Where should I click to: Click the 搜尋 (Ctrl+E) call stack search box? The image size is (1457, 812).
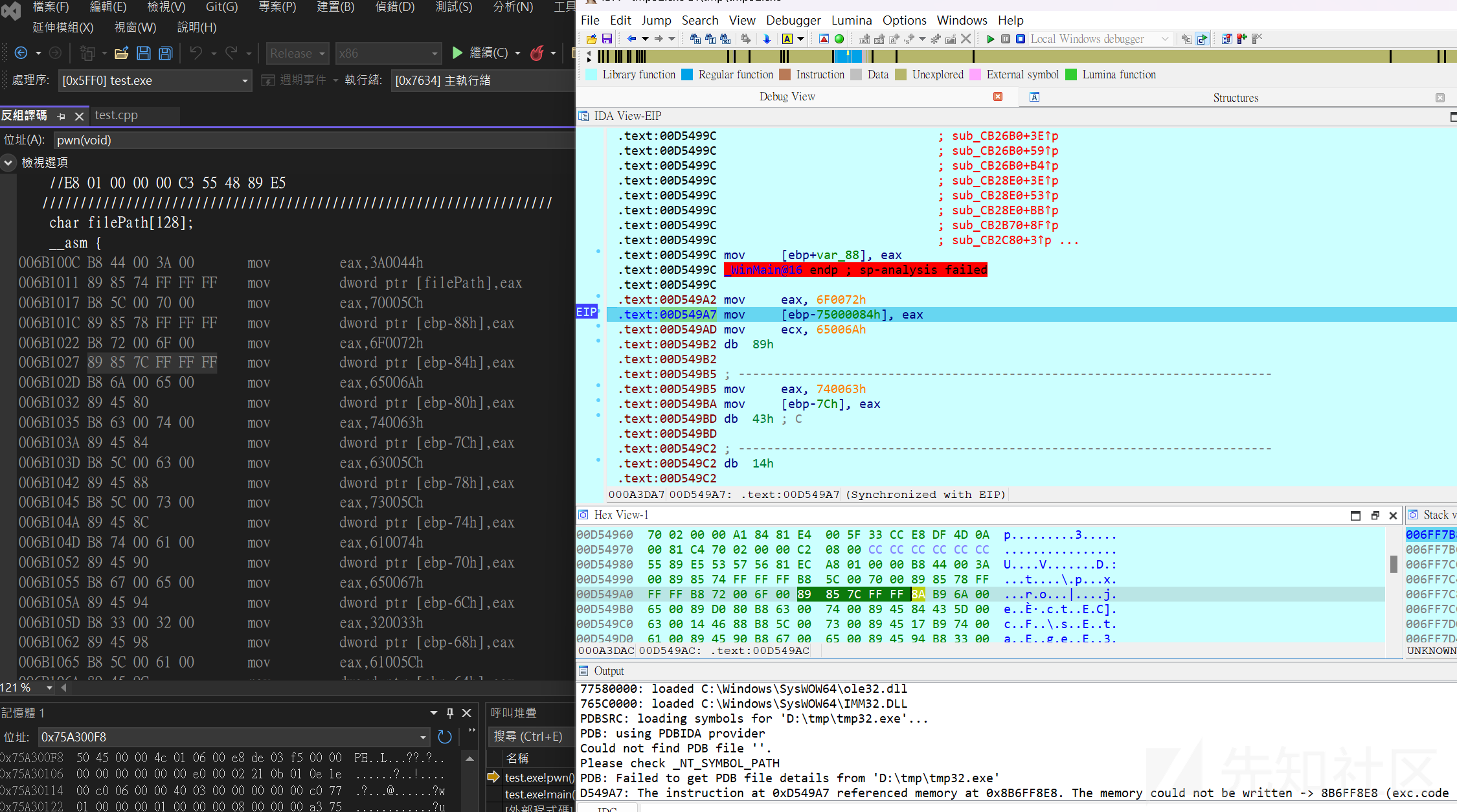pos(532,736)
